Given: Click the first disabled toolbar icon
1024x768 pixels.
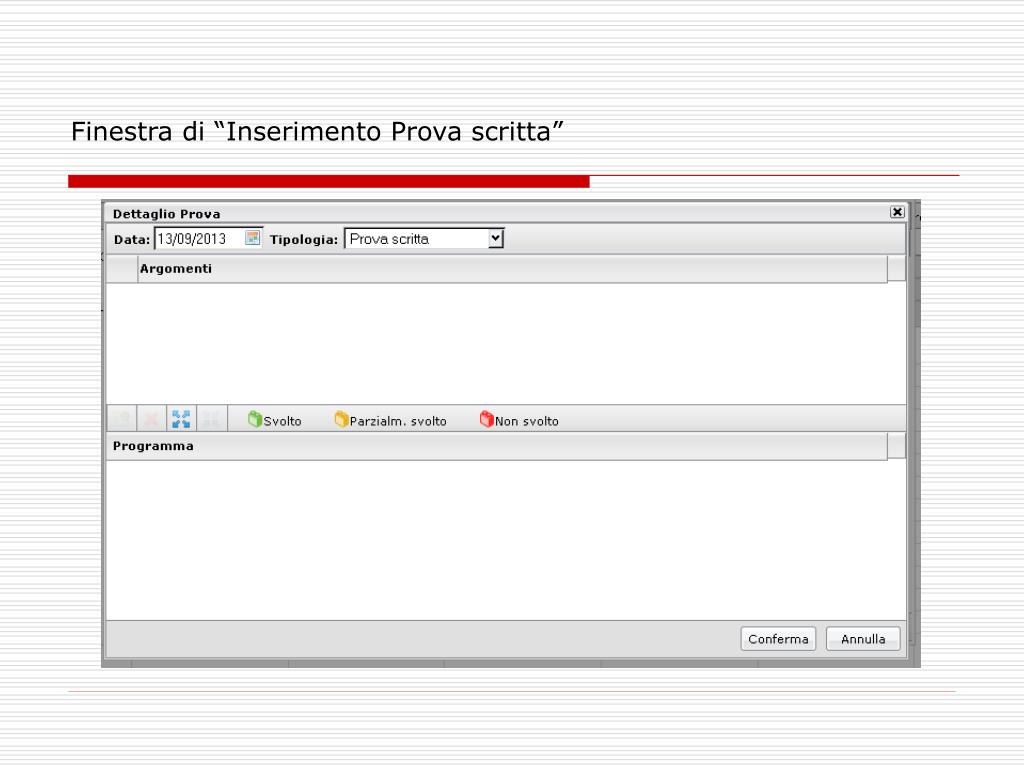Looking at the screenshot, I should [123, 419].
